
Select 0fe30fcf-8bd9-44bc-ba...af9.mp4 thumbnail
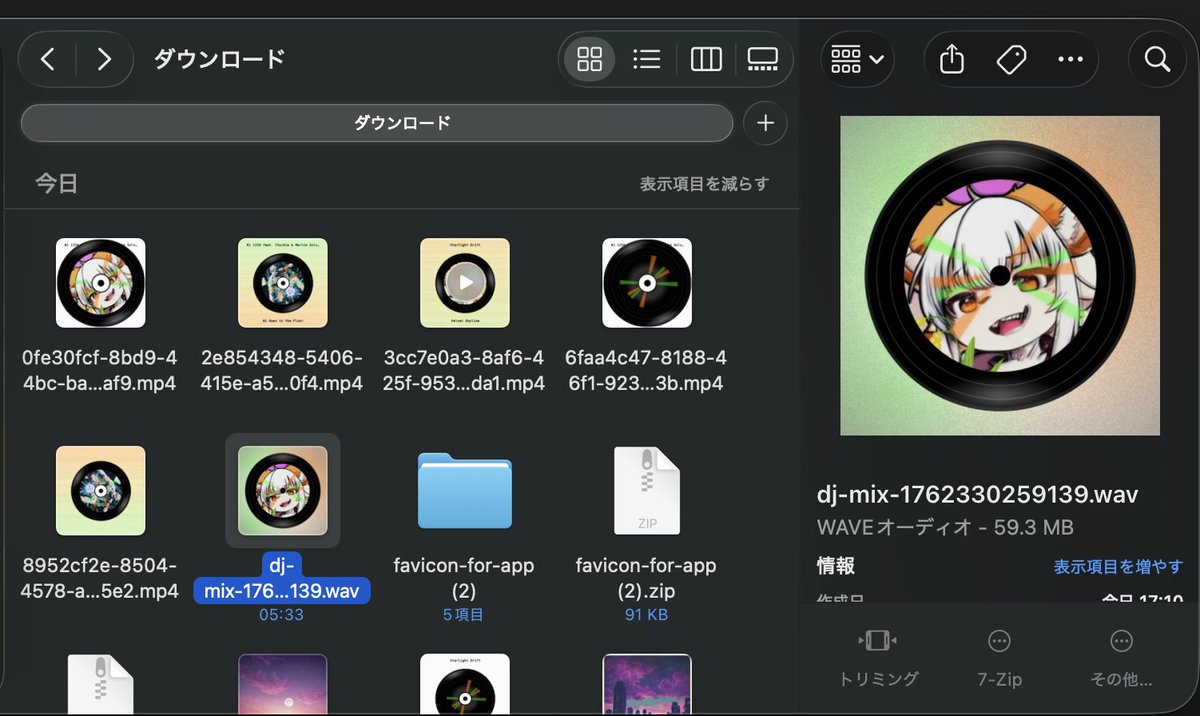tap(101, 283)
